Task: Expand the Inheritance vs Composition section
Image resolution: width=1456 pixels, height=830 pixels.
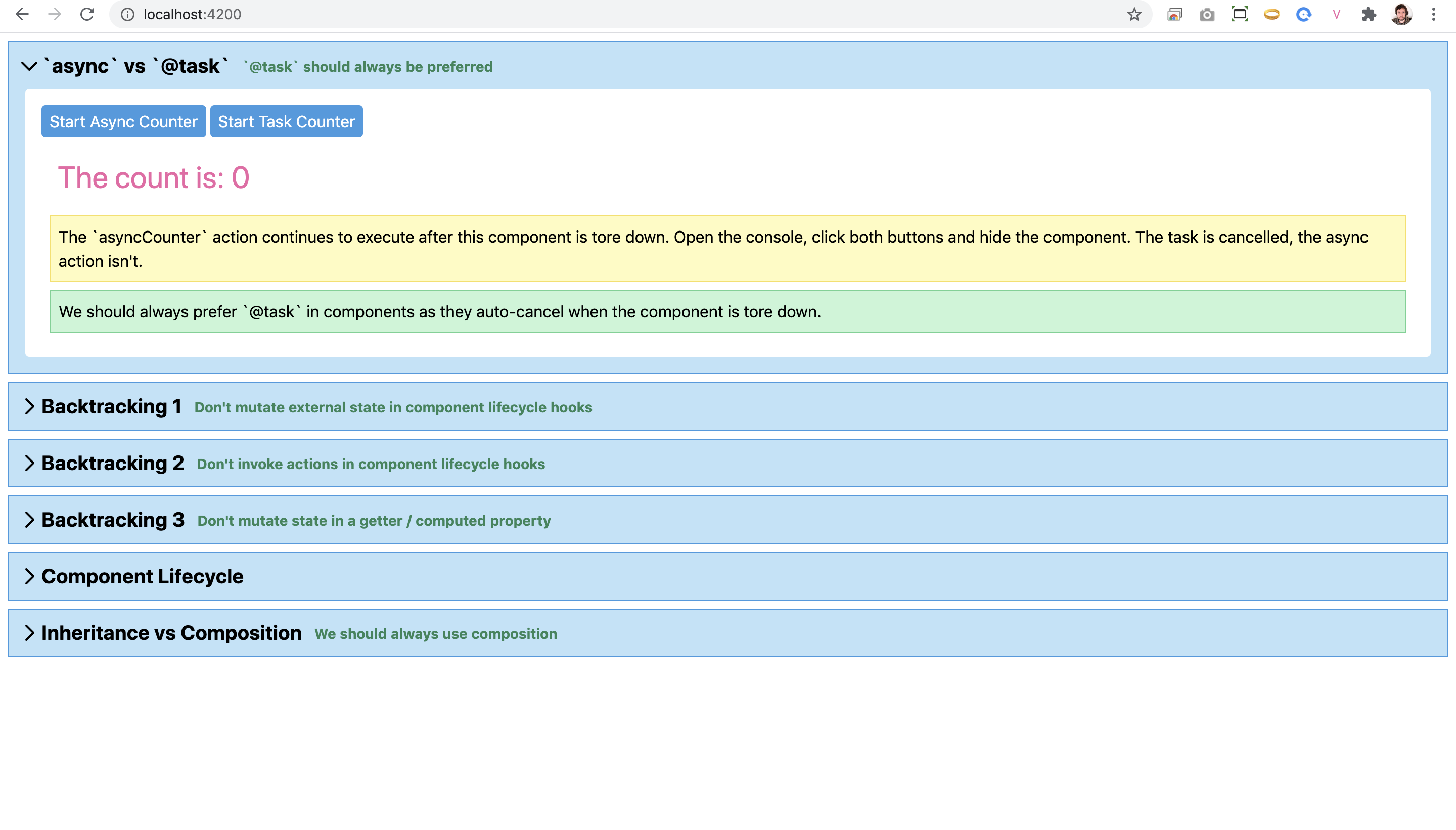Action: [x=30, y=633]
